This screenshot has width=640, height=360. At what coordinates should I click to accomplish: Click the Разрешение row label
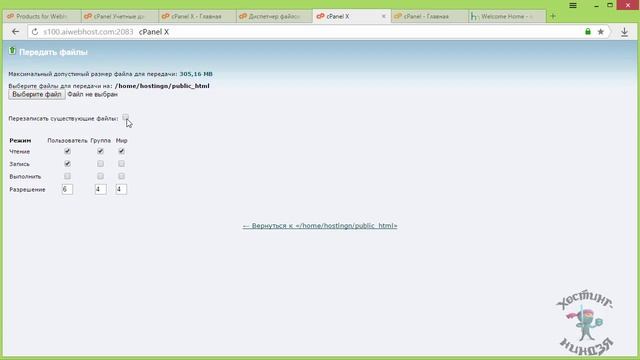(x=27, y=190)
